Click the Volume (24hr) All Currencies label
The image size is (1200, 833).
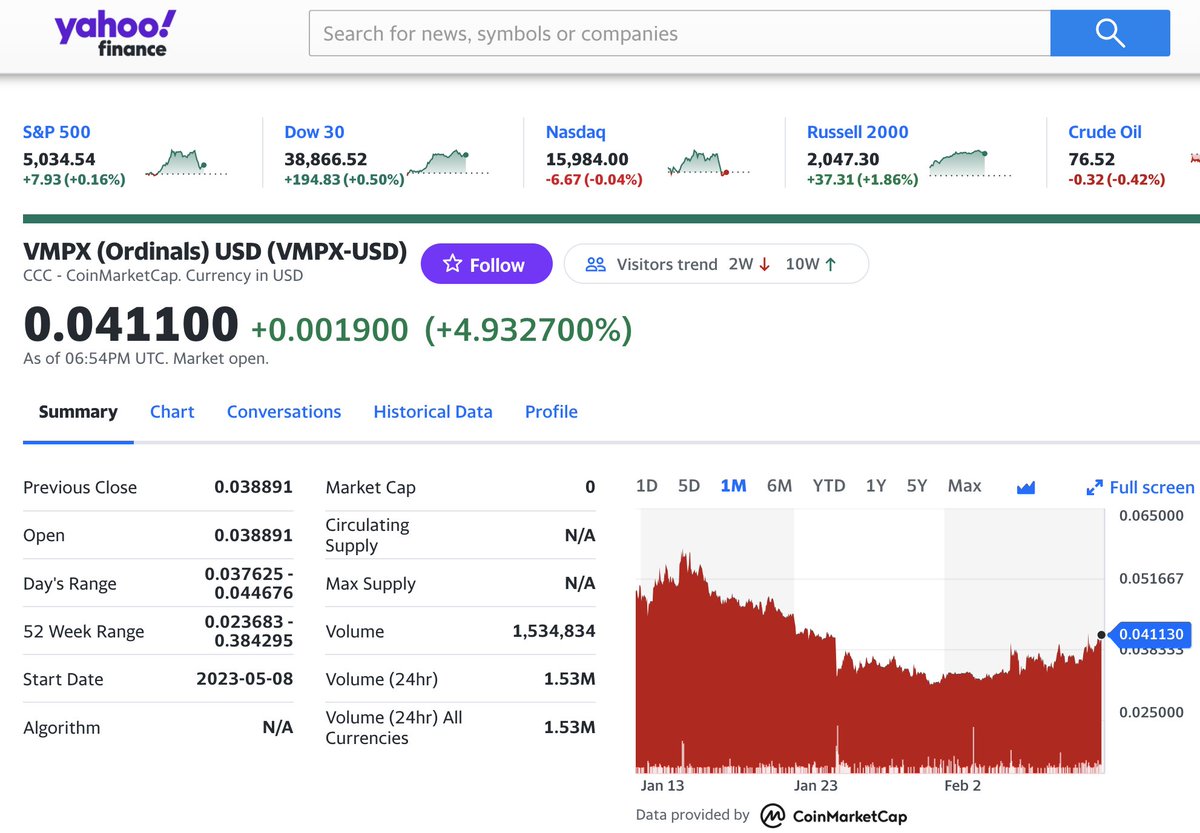tap(395, 728)
